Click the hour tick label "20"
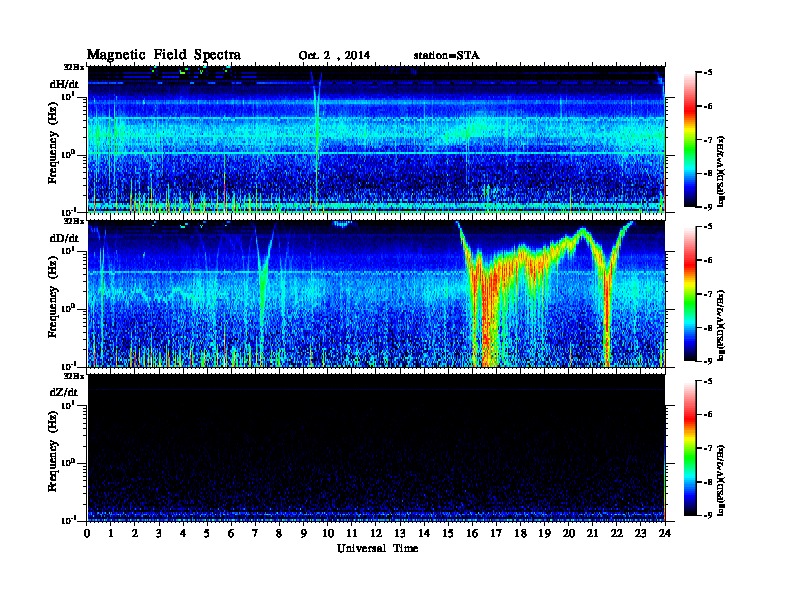This screenshot has width=792, height=612. tap(569, 534)
